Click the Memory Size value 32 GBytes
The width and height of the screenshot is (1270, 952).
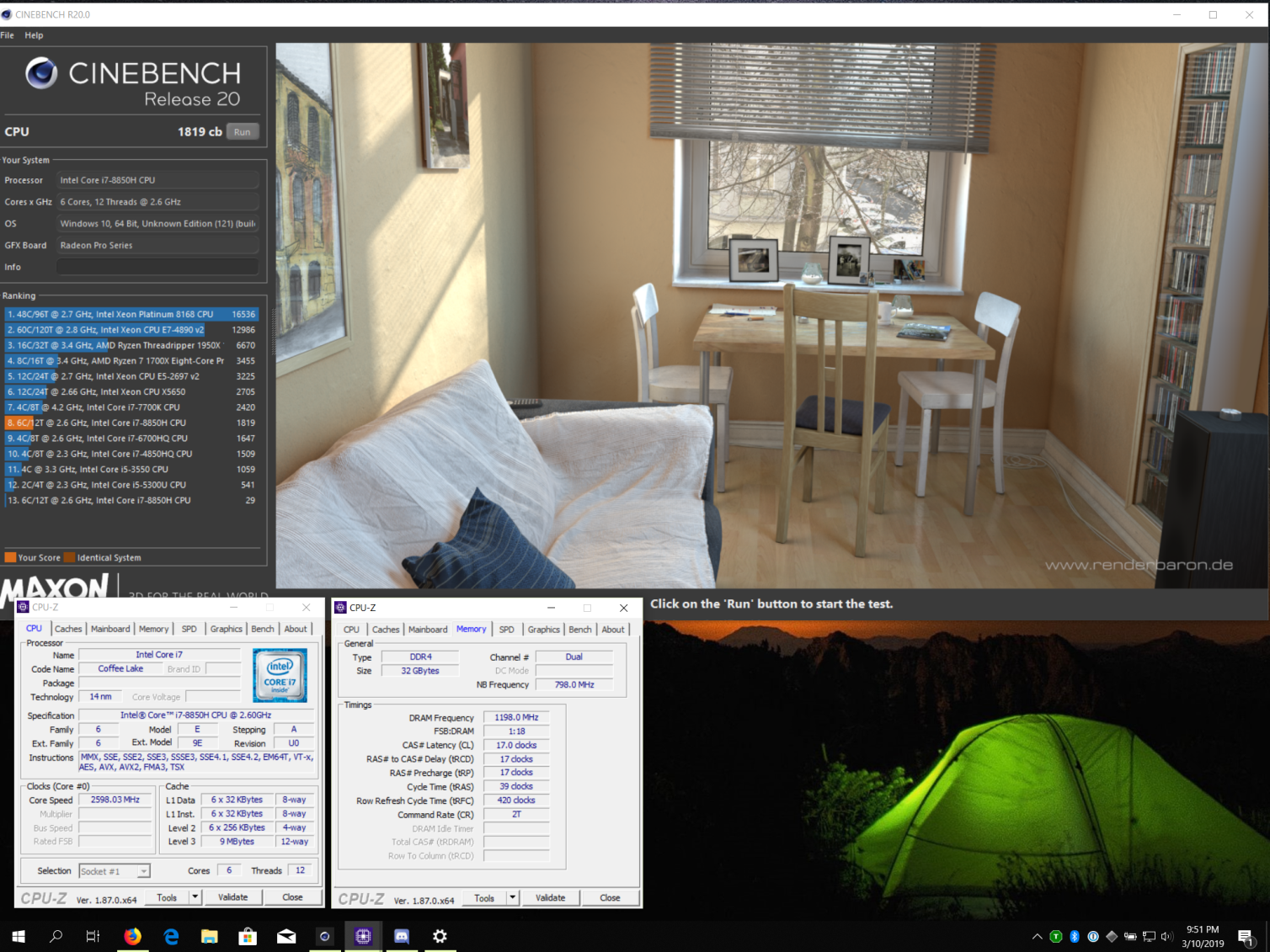pos(419,671)
